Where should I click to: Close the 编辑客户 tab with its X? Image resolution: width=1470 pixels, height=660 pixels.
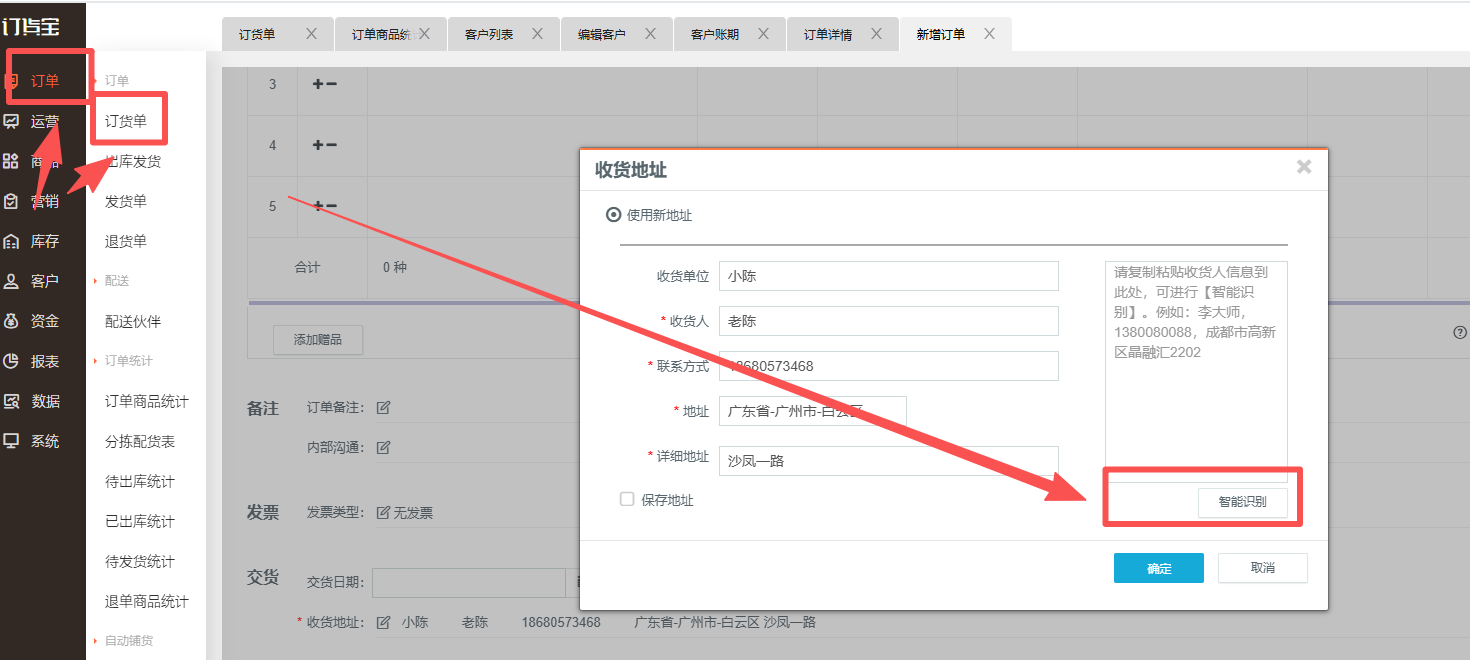pyautogui.click(x=650, y=33)
